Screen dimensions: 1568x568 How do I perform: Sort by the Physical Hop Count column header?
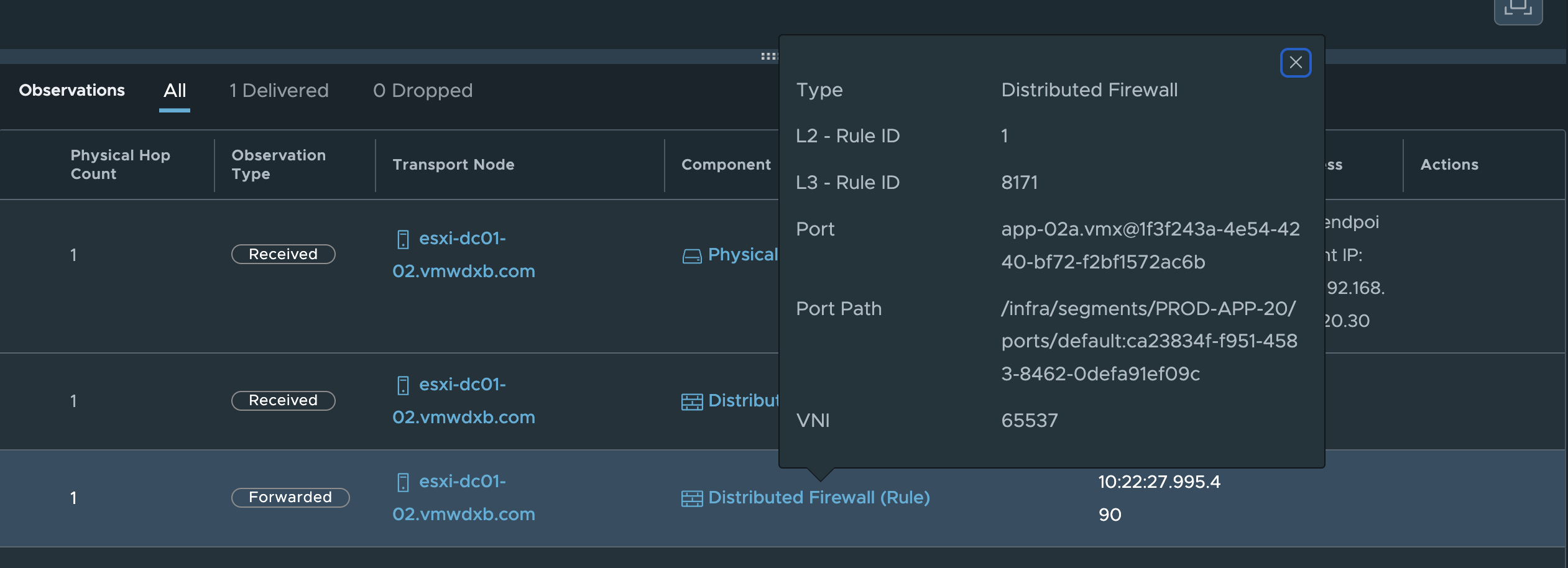[x=120, y=165]
